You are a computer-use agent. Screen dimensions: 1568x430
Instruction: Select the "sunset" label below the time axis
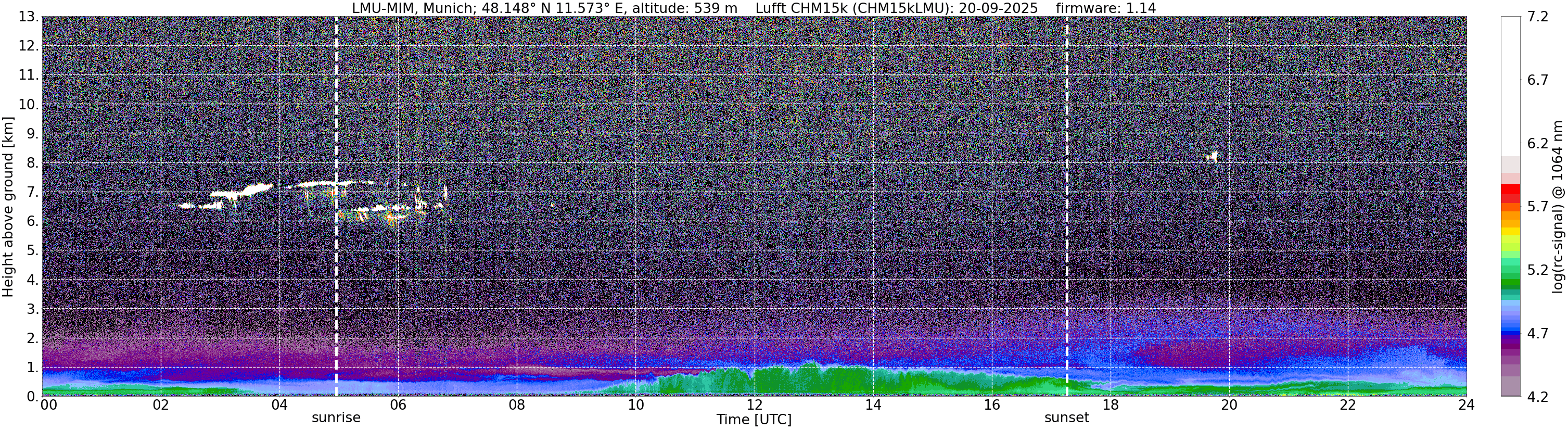1066,418
